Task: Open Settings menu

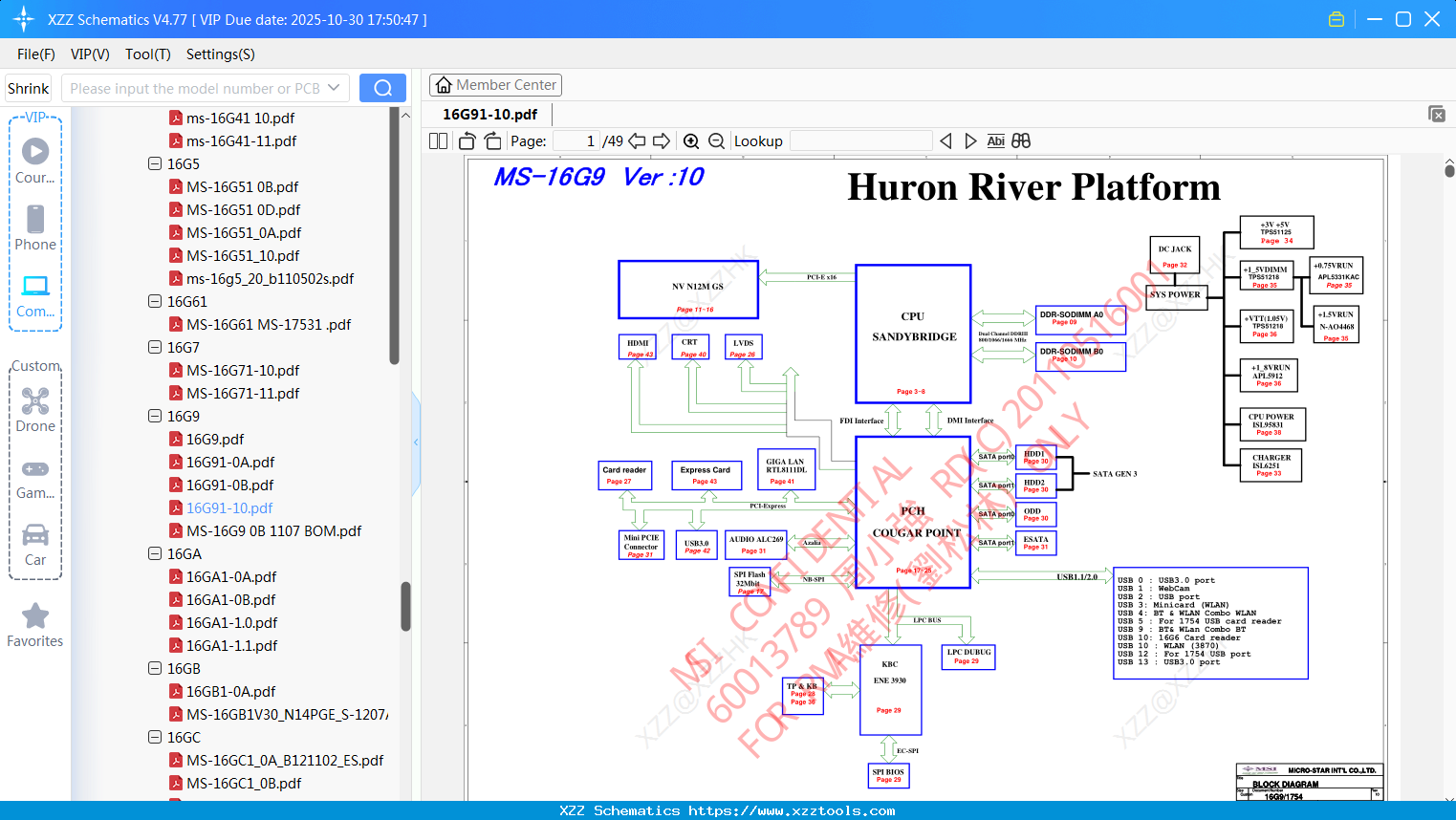Action: click(x=221, y=54)
